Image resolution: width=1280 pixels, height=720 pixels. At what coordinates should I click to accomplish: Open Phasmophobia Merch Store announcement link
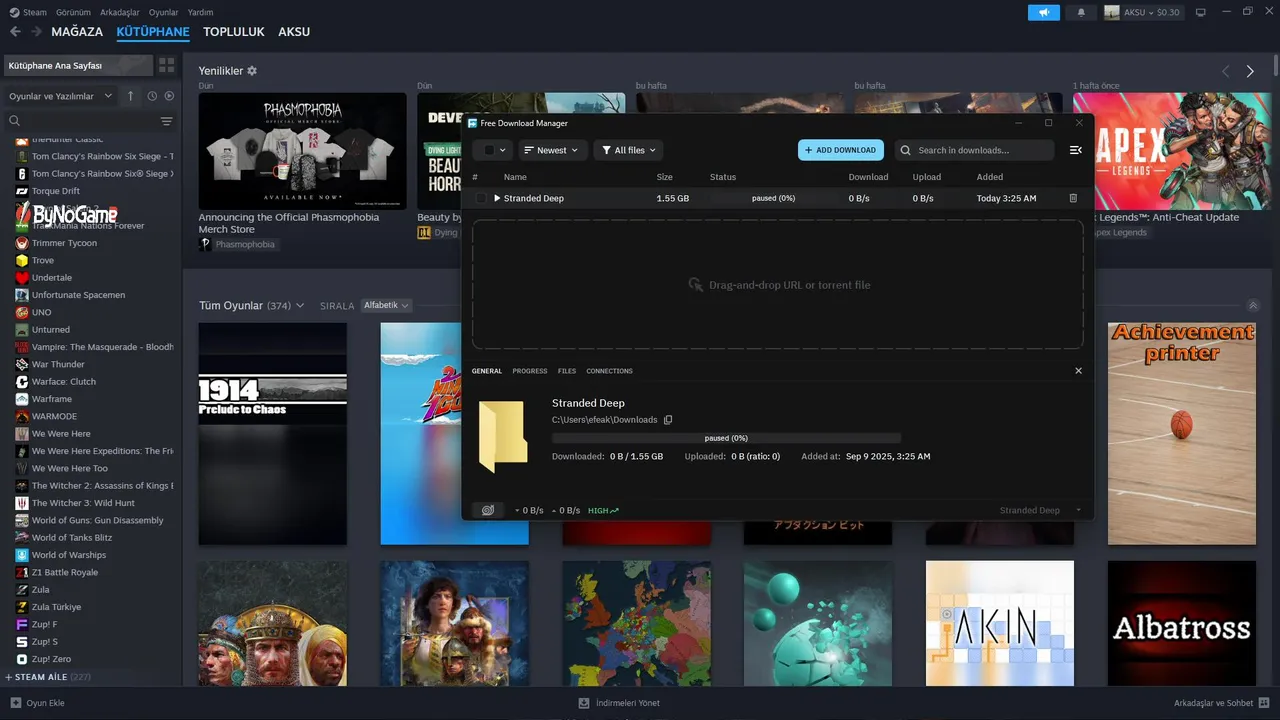(x=288, y=223)
